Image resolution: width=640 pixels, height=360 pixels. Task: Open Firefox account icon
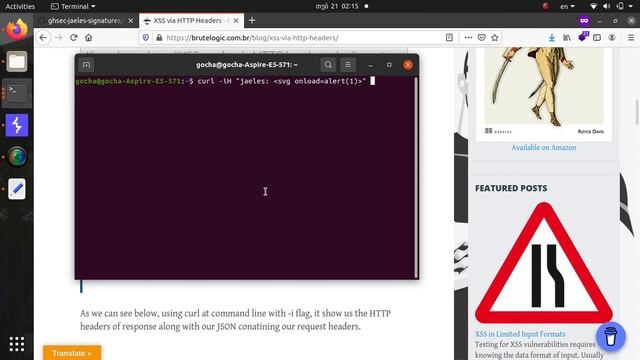click(612, 38)
